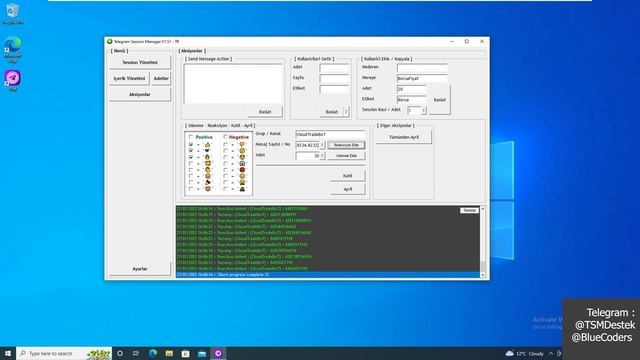Toggle the Positive select-all checkbox
The image size is (640, 360).
(x=191, y=137)
